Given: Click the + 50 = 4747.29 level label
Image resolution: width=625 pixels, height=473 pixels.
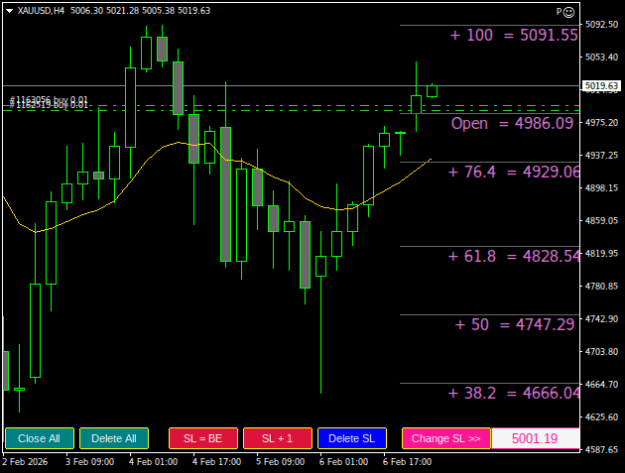Looking at the screenshot, I should (515, 324).
